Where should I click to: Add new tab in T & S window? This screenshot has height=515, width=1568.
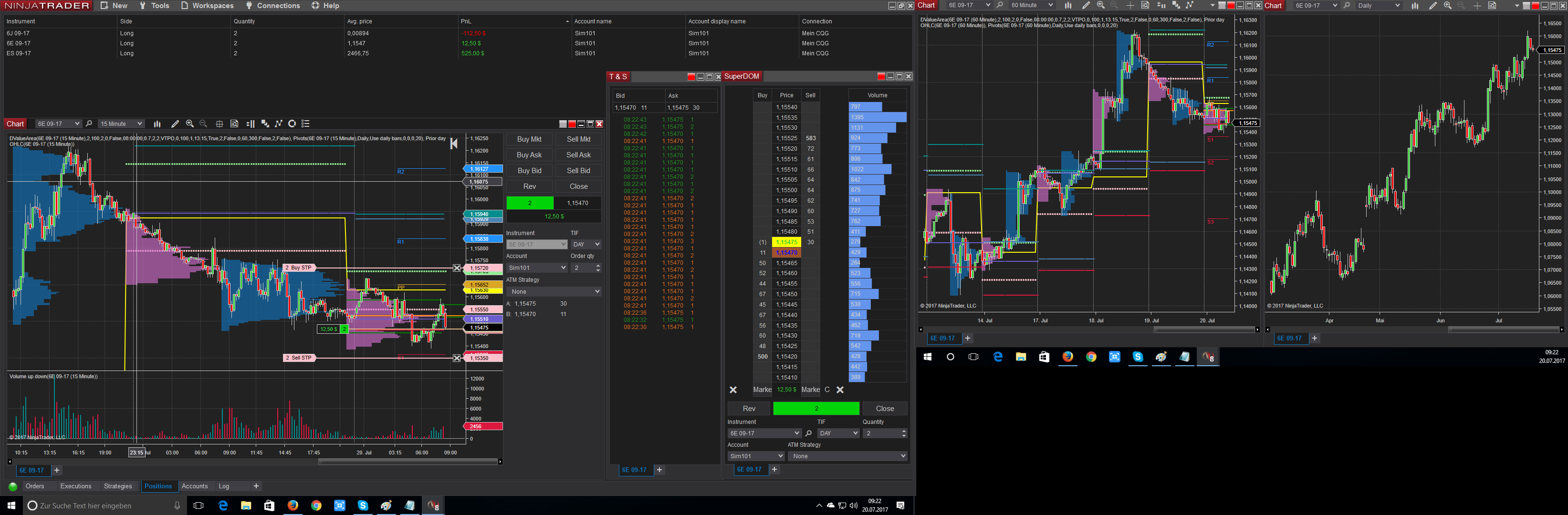pyautogui.click(x=659, y=470)
